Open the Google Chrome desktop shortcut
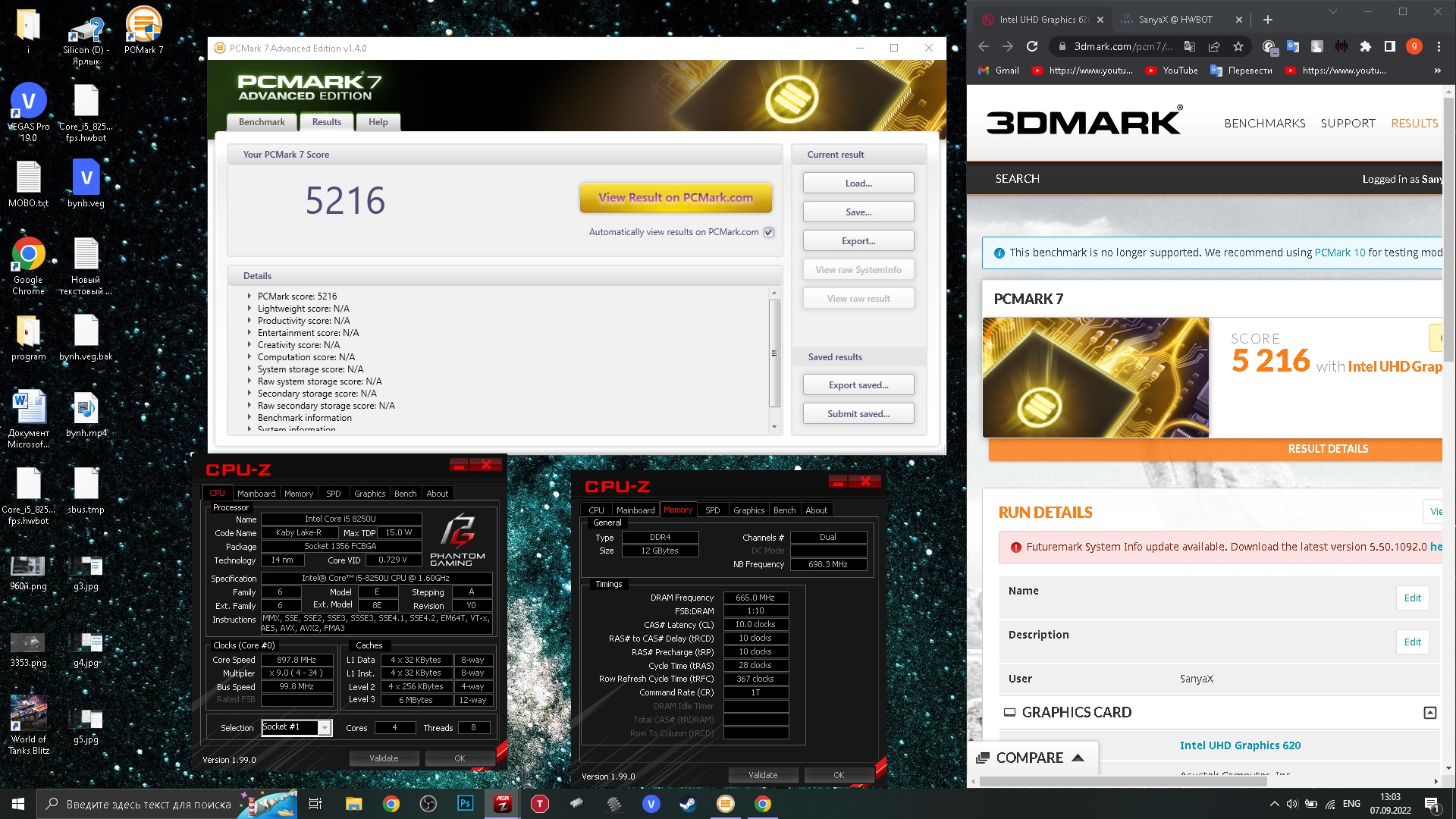The image size is (1456, 819). [28, 266]
